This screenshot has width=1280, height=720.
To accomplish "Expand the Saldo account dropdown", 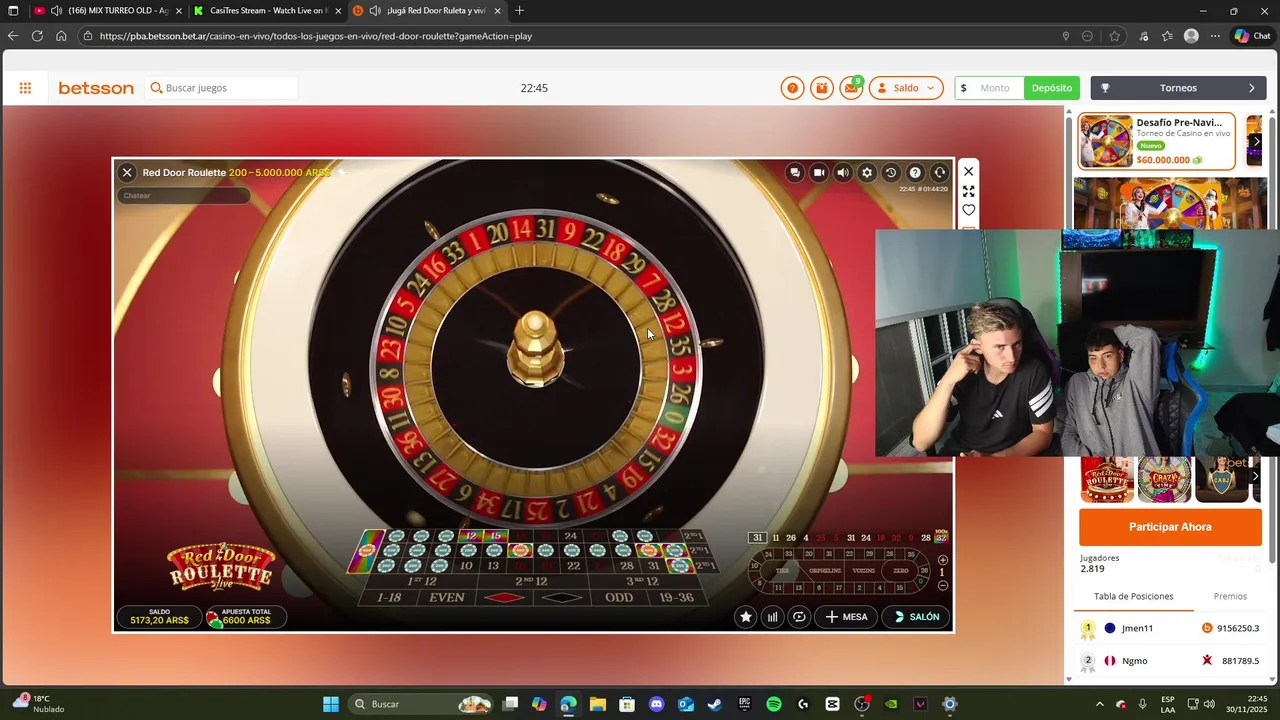I will tap(906, 88).
